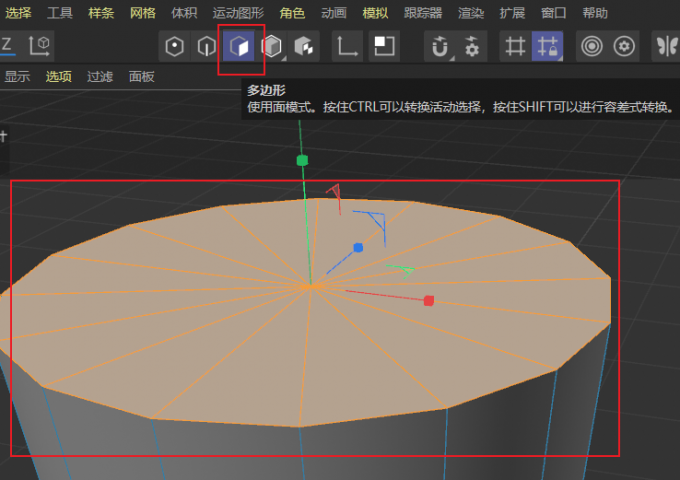
Task: Open snap settings gear icon
Action: 472,46
